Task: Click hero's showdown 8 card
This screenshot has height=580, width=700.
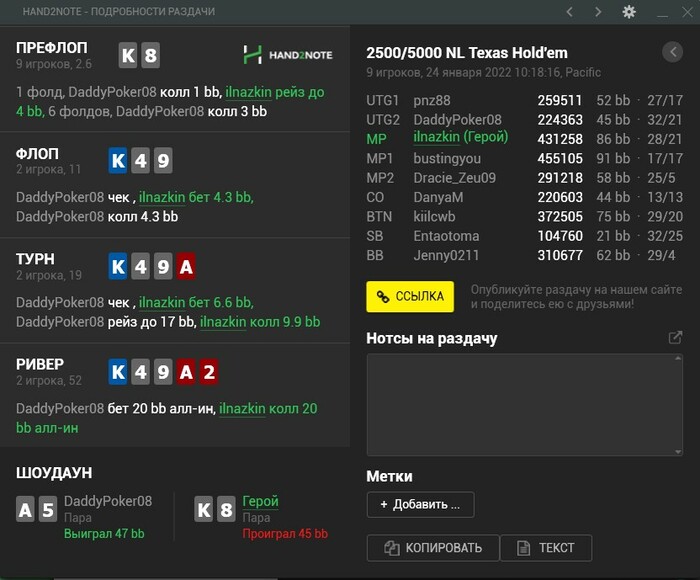Action: 226,509
